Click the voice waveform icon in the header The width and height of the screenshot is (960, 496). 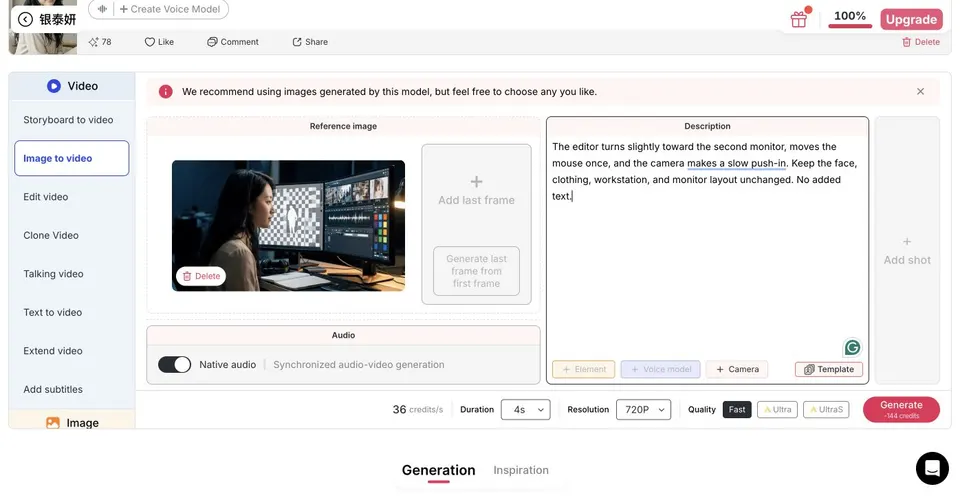click(102, 9)
